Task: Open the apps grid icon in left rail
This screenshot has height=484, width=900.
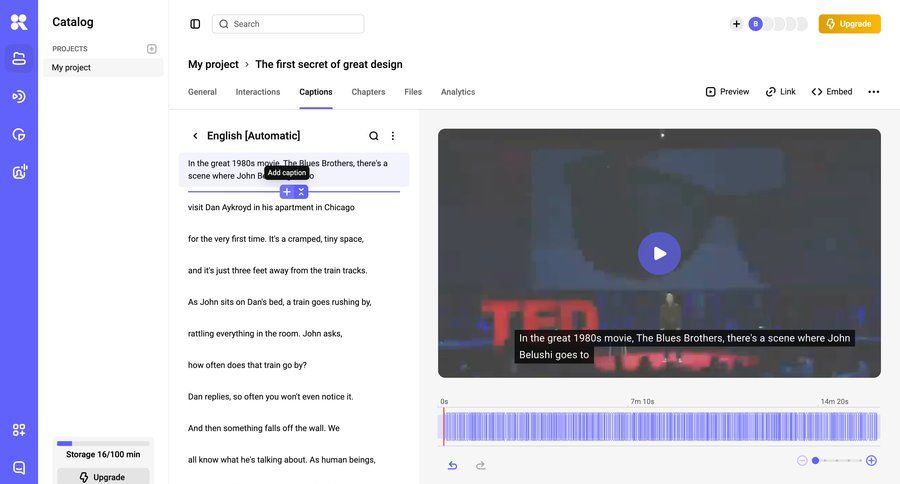Action: point(19,430)
